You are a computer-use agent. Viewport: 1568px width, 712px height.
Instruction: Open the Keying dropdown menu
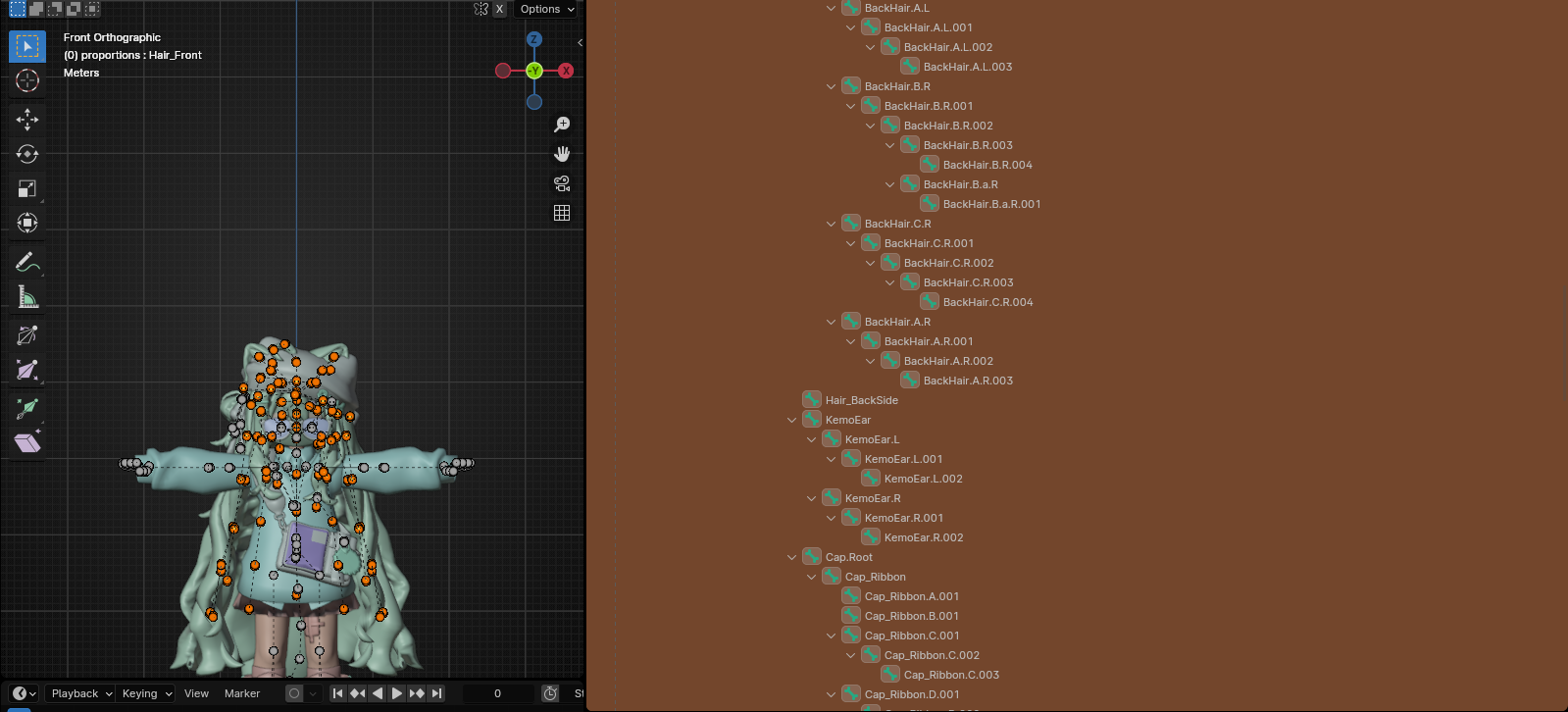[x=146, y=693]
